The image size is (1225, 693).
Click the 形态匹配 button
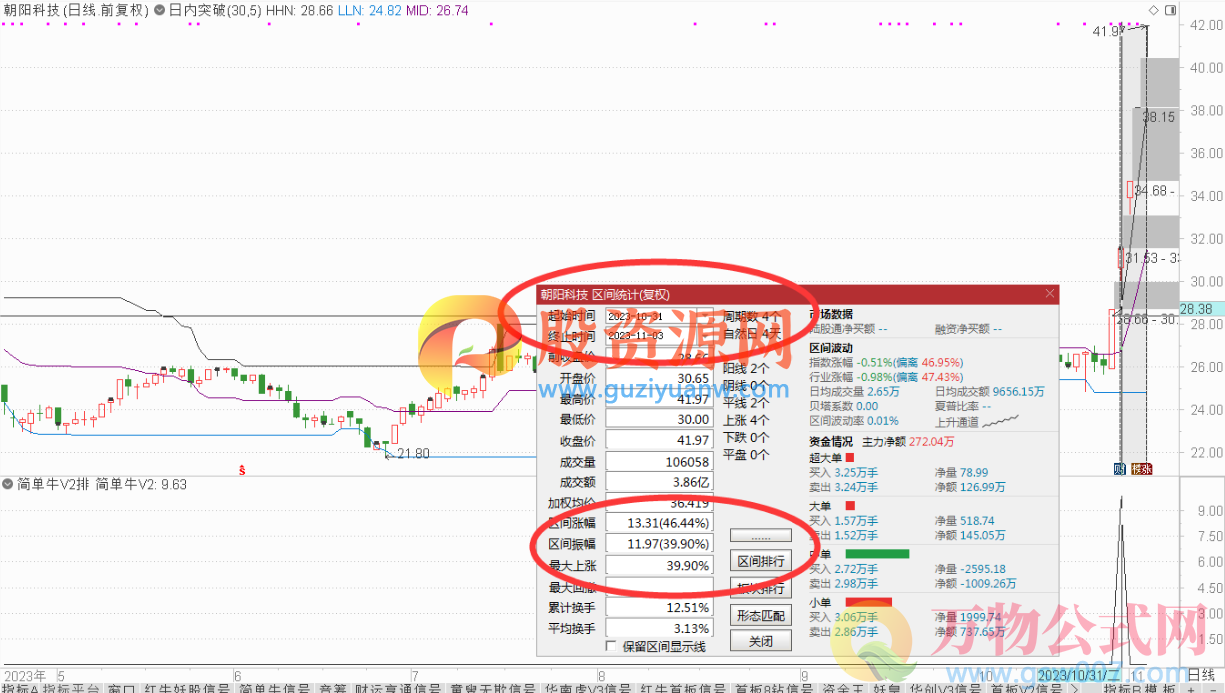761,614
